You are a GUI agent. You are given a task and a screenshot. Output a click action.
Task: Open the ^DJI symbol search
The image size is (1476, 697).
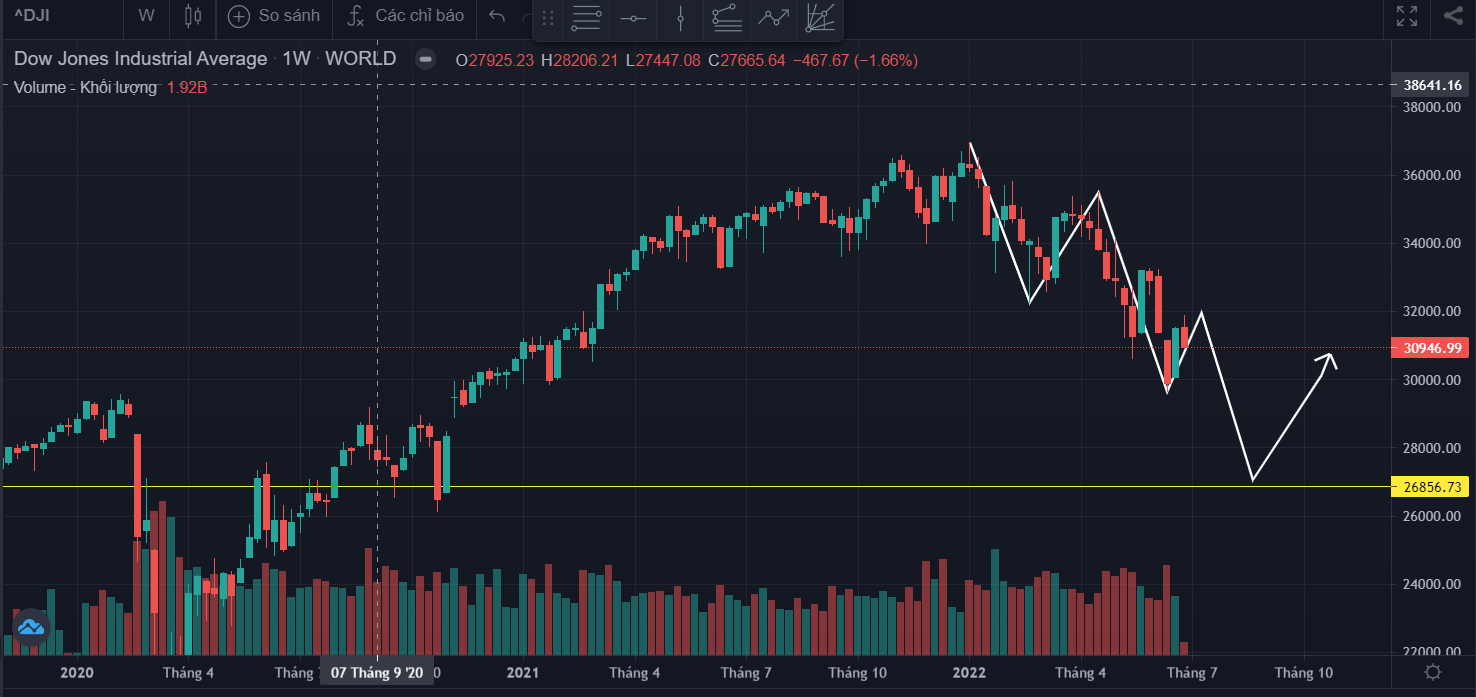point(32,16)
